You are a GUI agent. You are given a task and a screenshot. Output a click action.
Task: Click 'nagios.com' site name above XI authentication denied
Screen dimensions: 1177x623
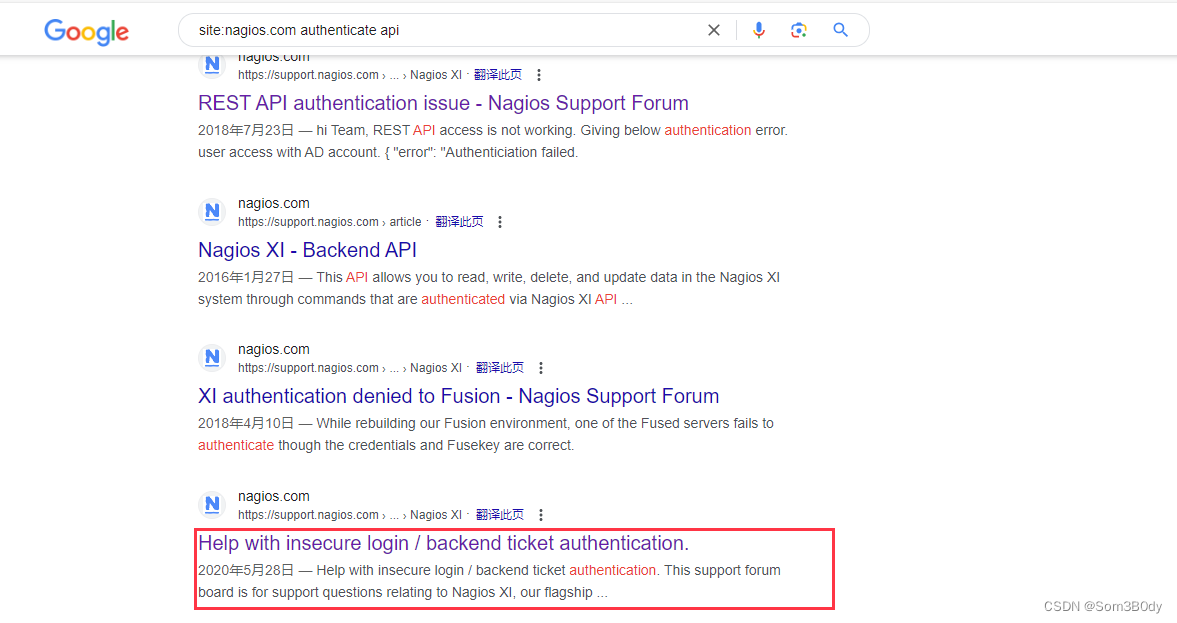pyautogui.click(x=274, y=349)
